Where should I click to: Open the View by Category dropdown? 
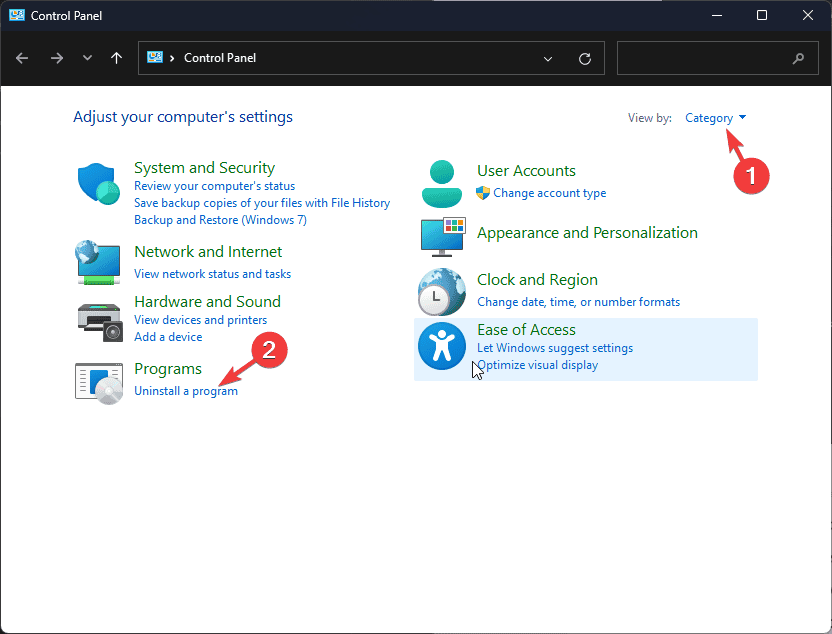[x=715, y=118]
